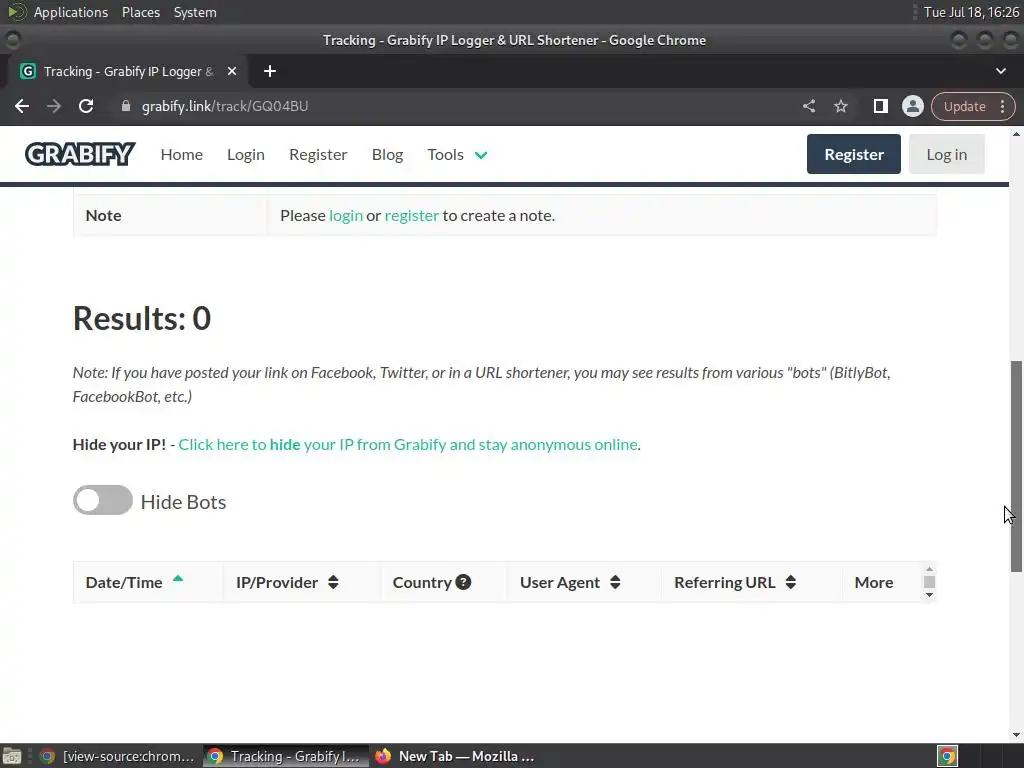Open the Home nav item
Viewport: 1024px width, 768px height.
coord(182,155)
